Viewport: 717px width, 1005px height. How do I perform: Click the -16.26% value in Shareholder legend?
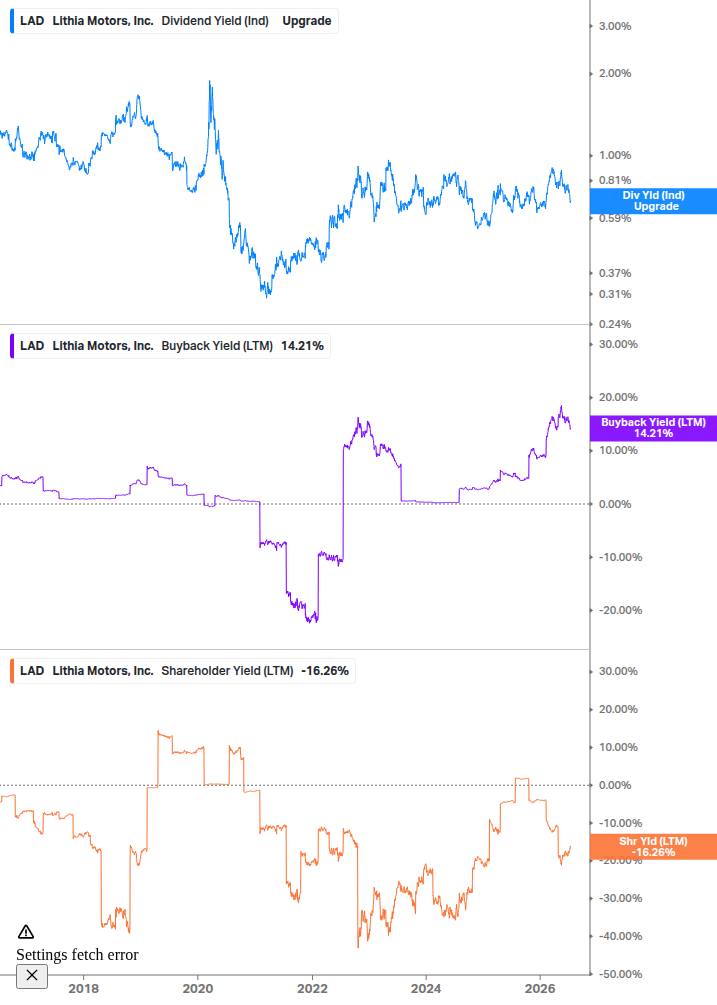(325, 671)
